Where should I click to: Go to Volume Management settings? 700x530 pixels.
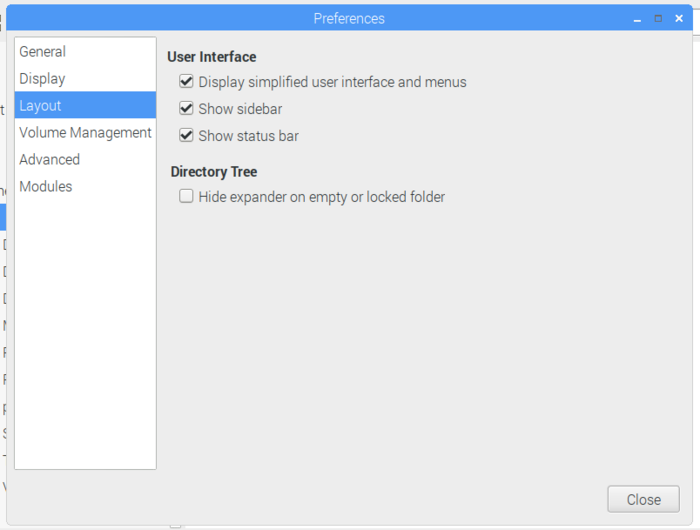coord(85,133)
